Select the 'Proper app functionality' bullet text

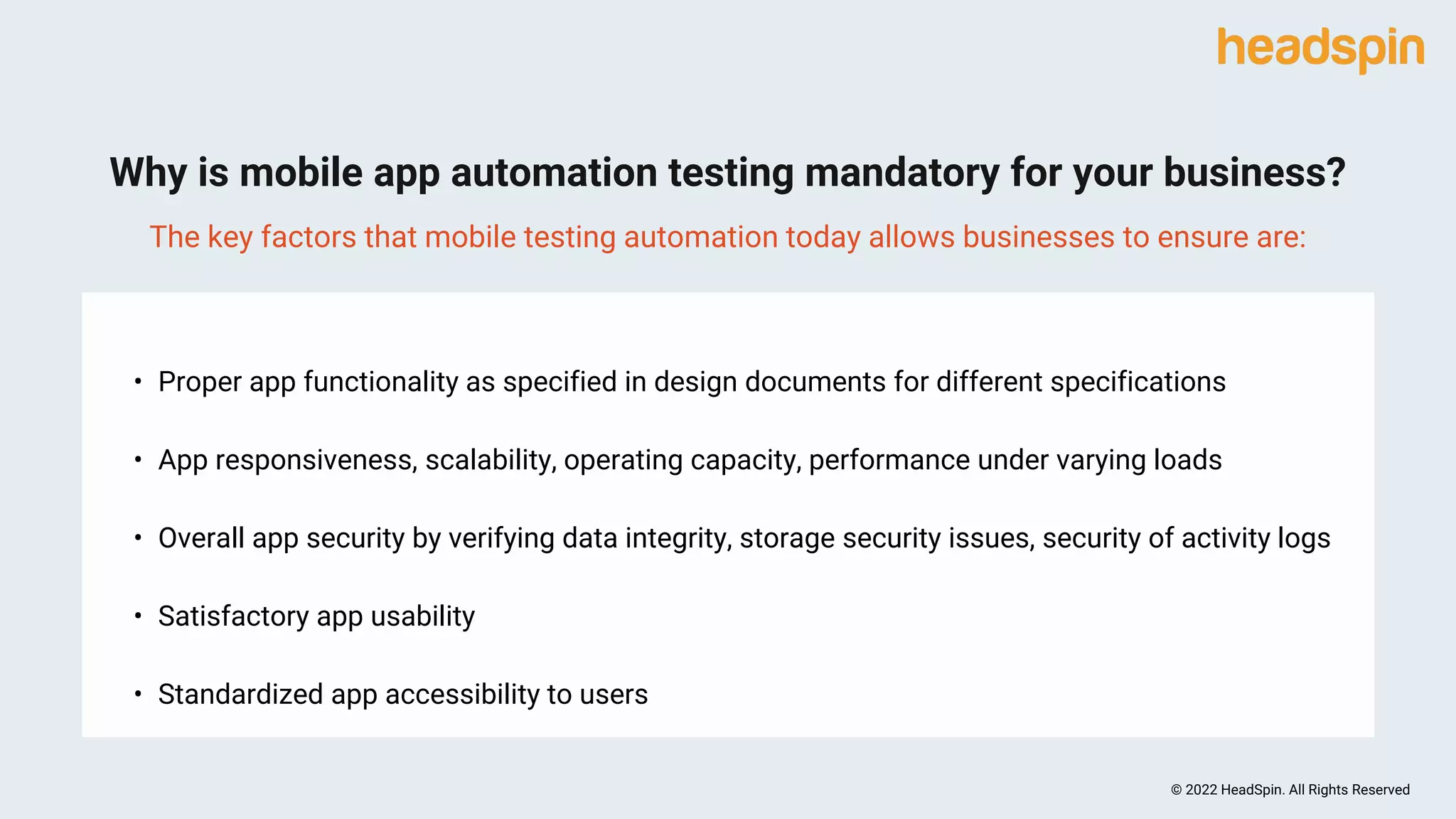(691, 382)
